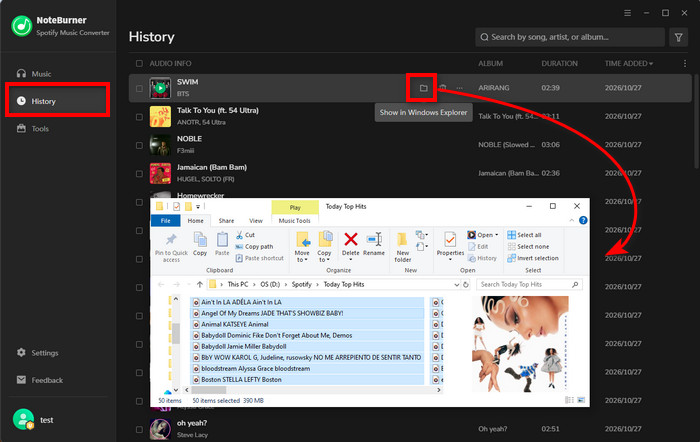Click the Rename icon in Explorer ribbon
Image resolution: width=700 pixels, height=442 pixels.
tap(374, 244)
